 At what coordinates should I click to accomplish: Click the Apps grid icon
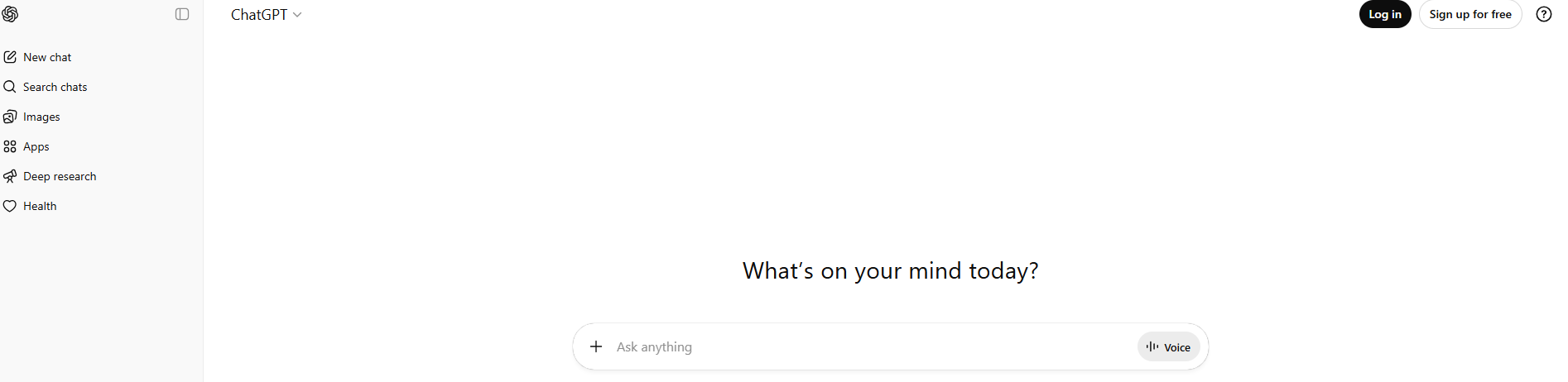(x=10, y=146)
